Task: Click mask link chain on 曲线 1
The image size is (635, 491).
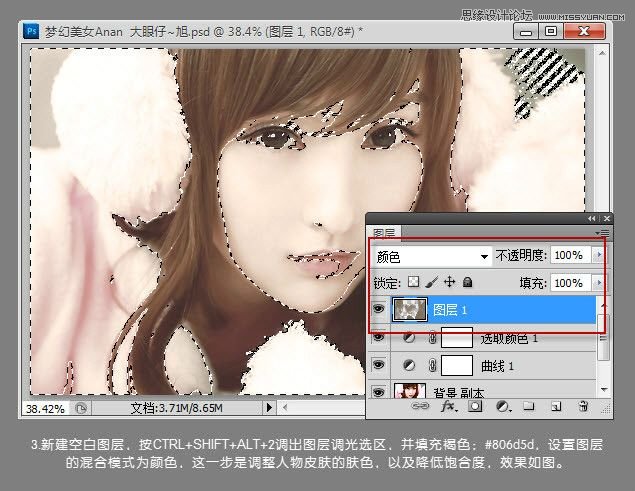Action: point(432,365)
